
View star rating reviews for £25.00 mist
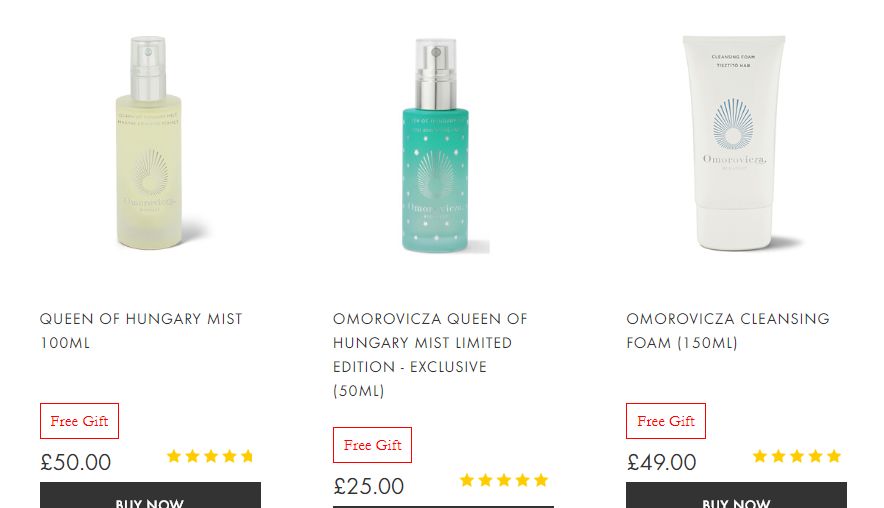point(504,480)
